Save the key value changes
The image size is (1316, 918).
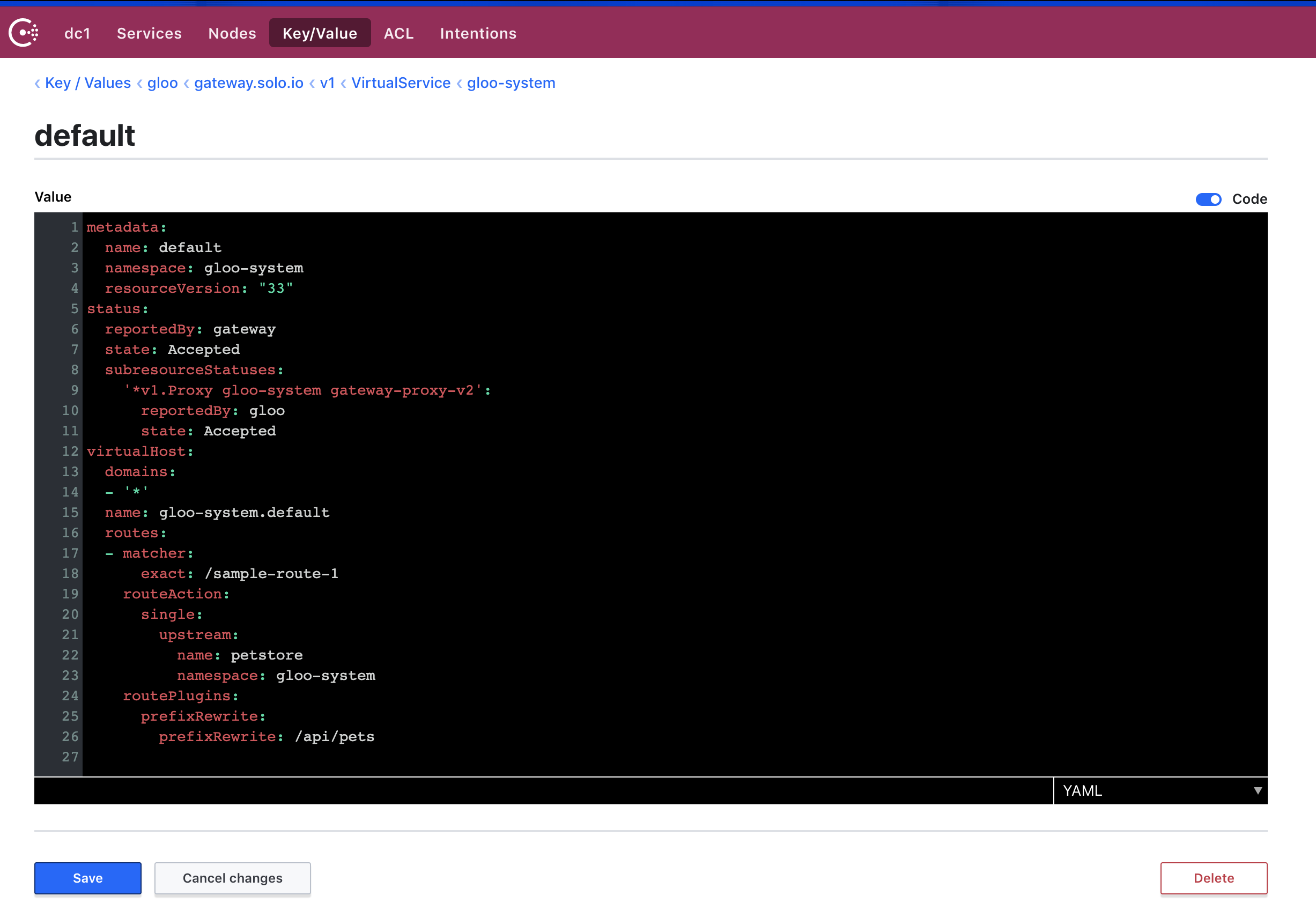88,878
